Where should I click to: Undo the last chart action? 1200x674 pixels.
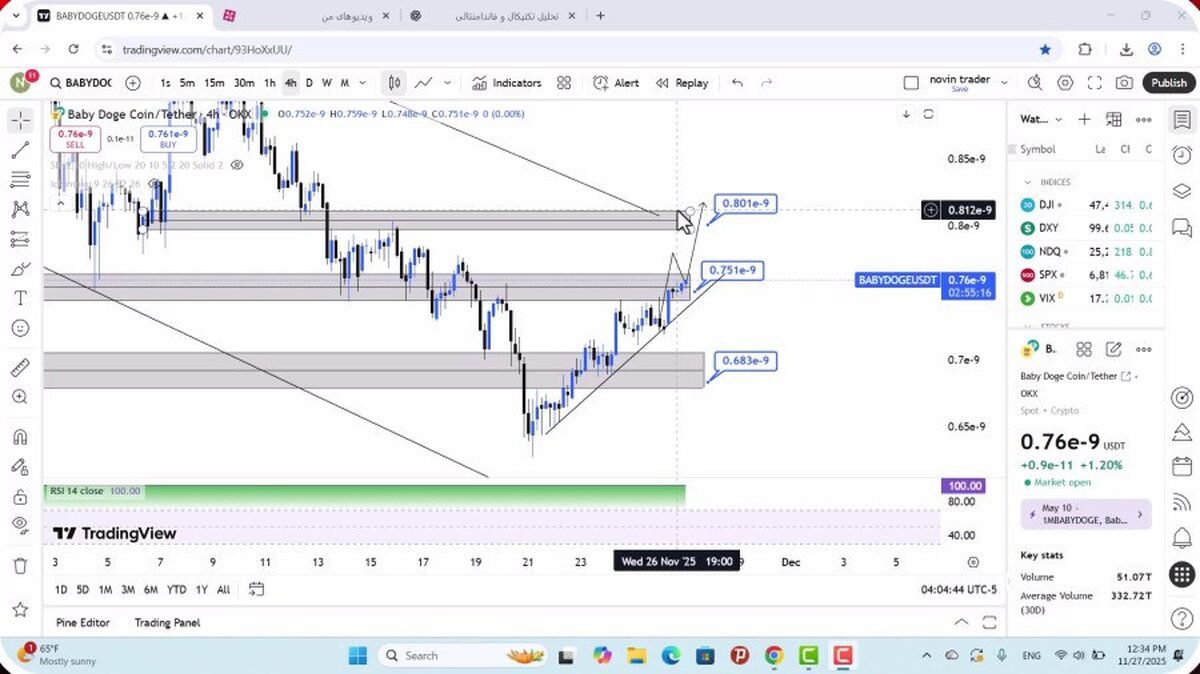pos(737,83)
